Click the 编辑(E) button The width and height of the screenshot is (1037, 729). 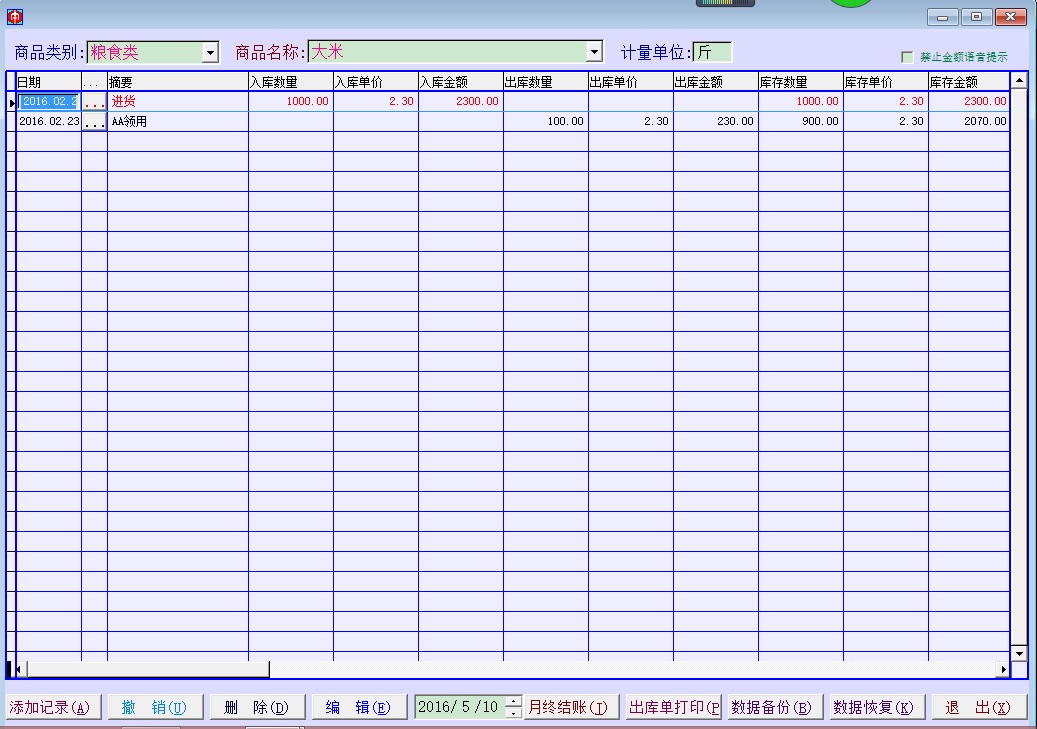coord(358,707)
